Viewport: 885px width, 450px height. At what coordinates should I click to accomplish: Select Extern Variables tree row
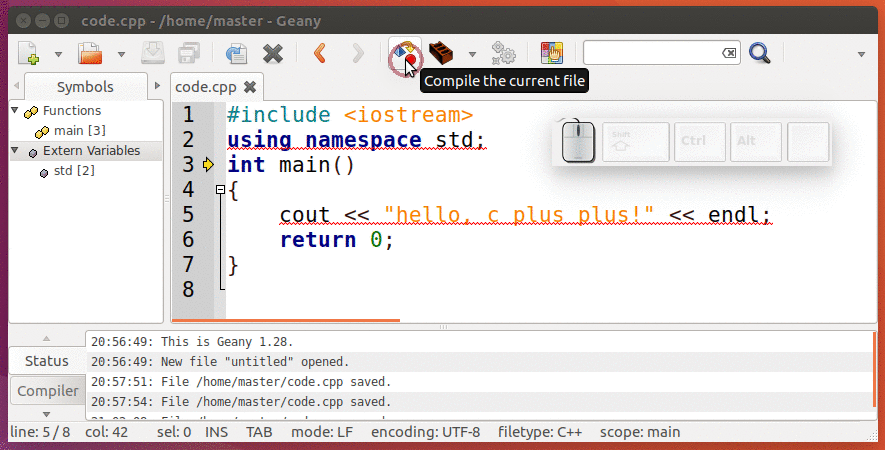pos(86,151)
